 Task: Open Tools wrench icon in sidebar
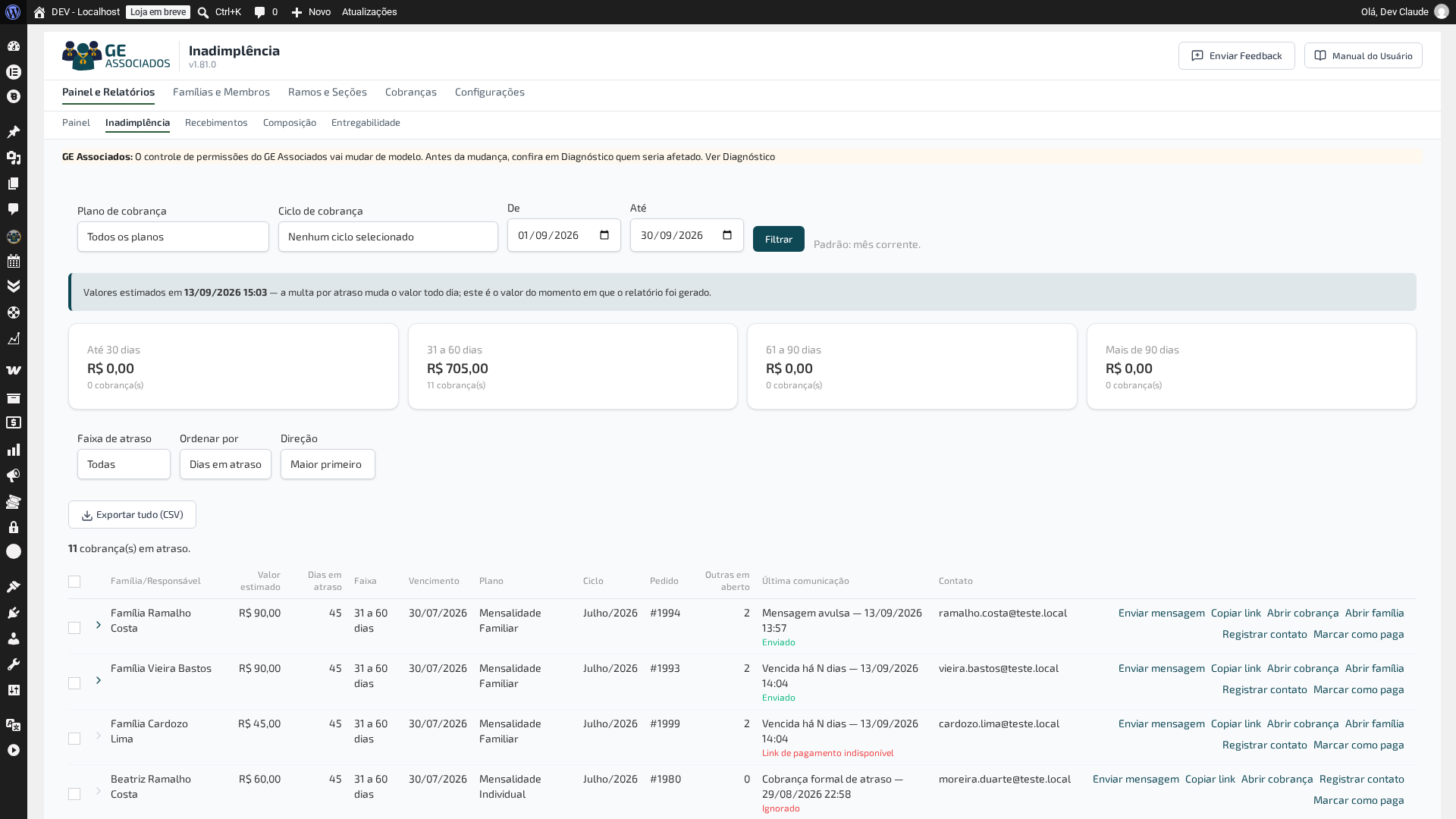pos(14,664)
